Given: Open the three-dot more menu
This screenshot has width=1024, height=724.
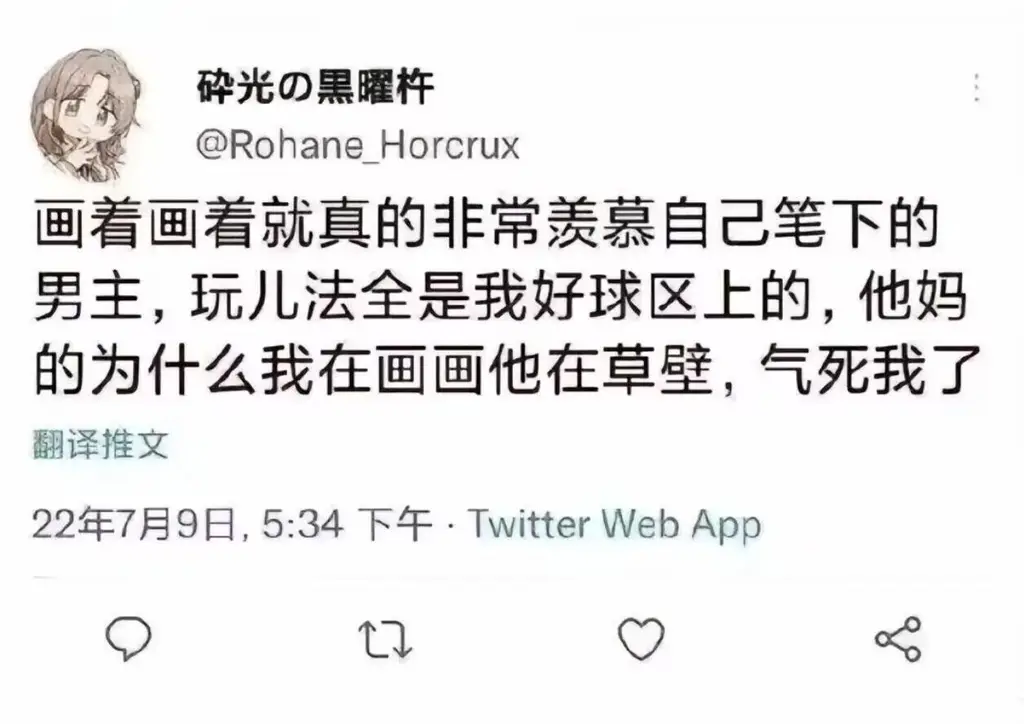Looking at the screenshot, I should [x=976, y=87].
